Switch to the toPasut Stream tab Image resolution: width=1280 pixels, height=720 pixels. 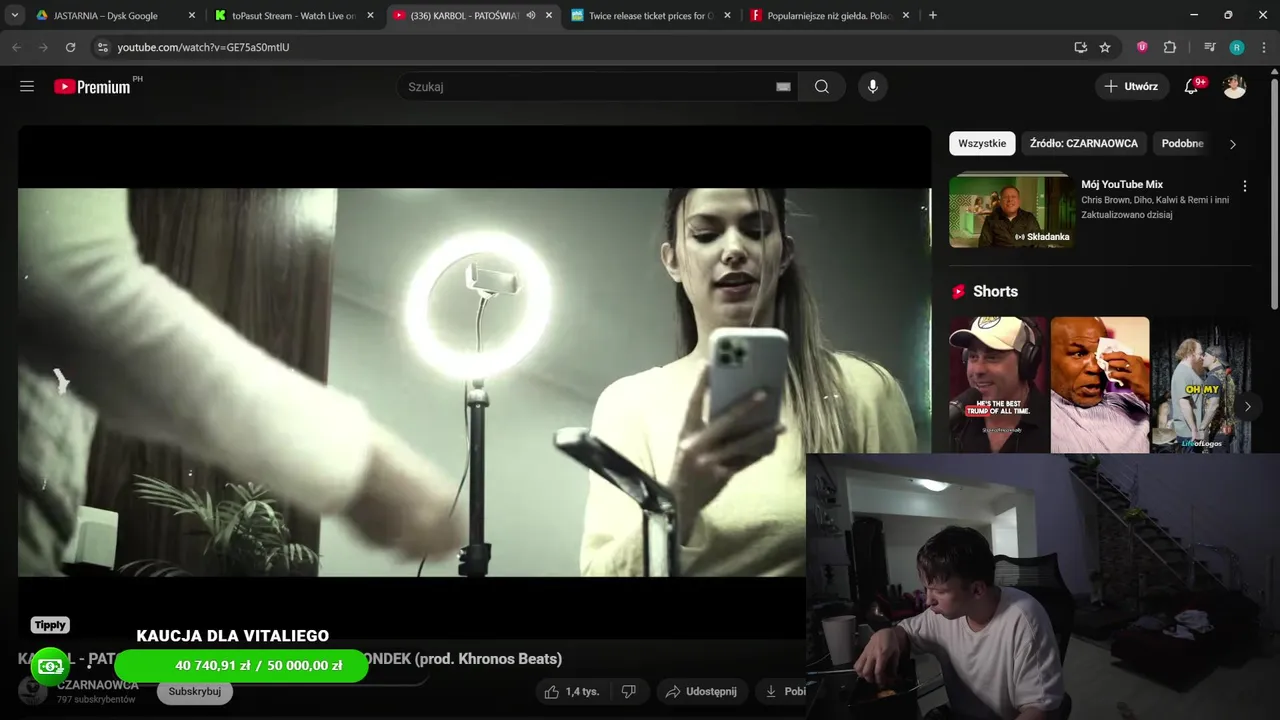(293, 15)
